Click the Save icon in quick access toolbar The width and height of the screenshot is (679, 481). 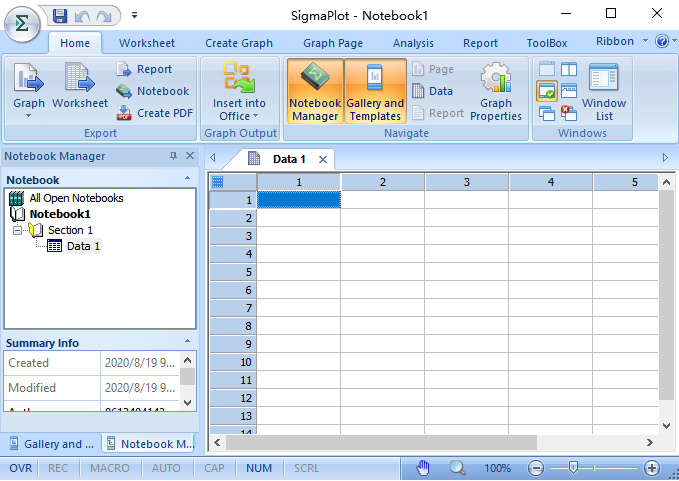tap(60, 15)
